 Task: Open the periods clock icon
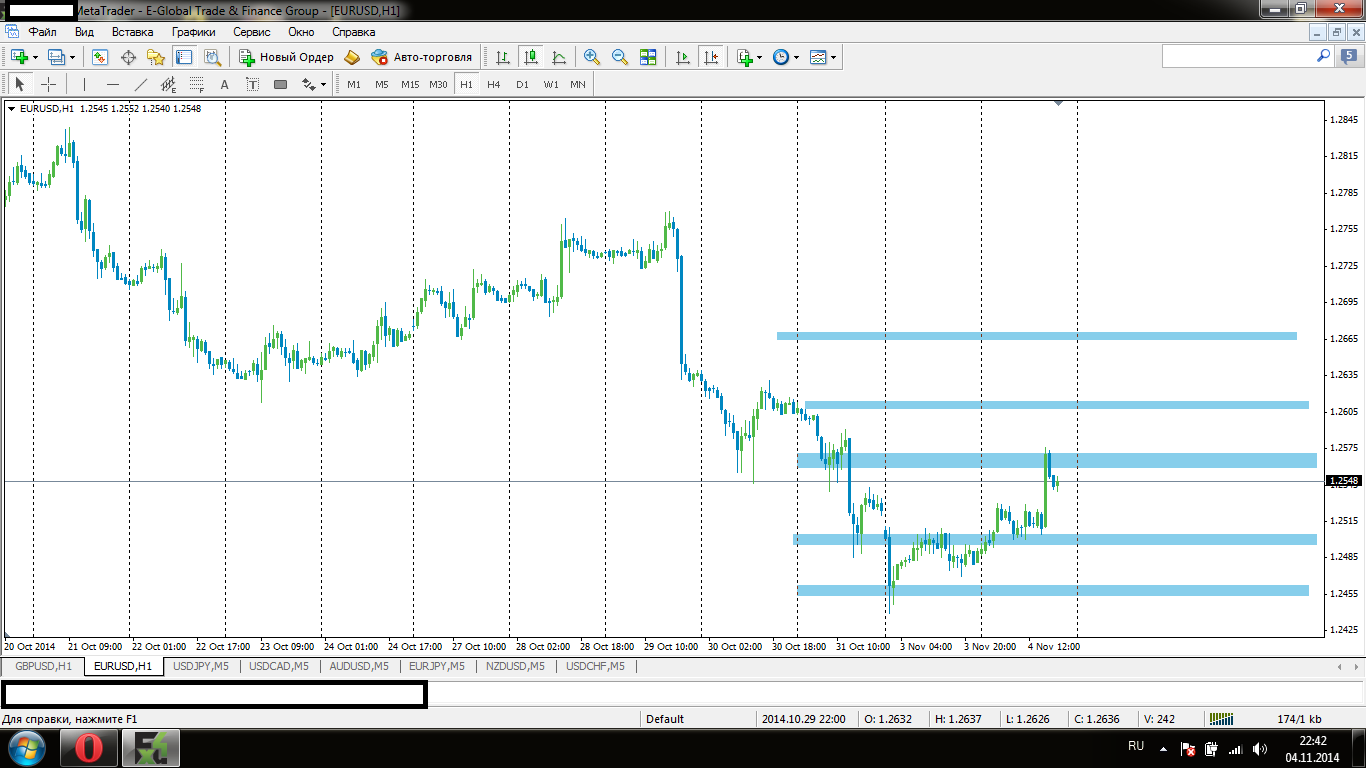pos(781,57)
